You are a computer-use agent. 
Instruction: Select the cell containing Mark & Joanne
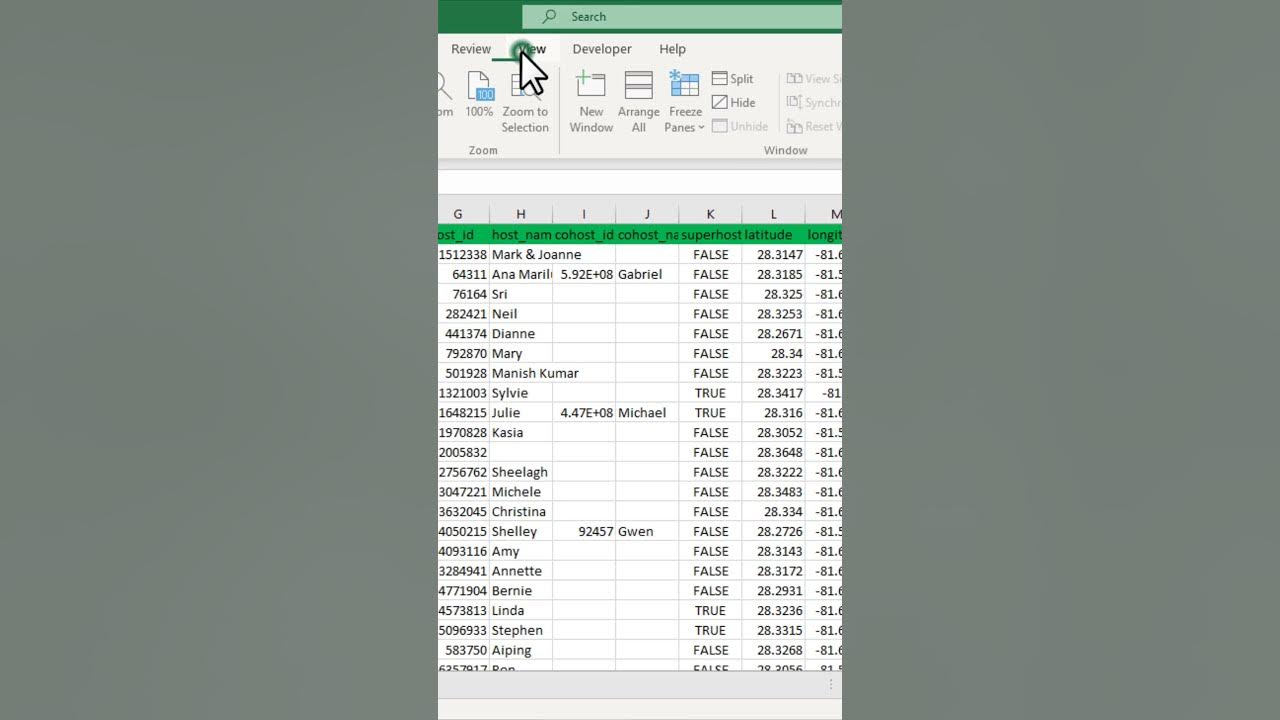coord(520,254)
